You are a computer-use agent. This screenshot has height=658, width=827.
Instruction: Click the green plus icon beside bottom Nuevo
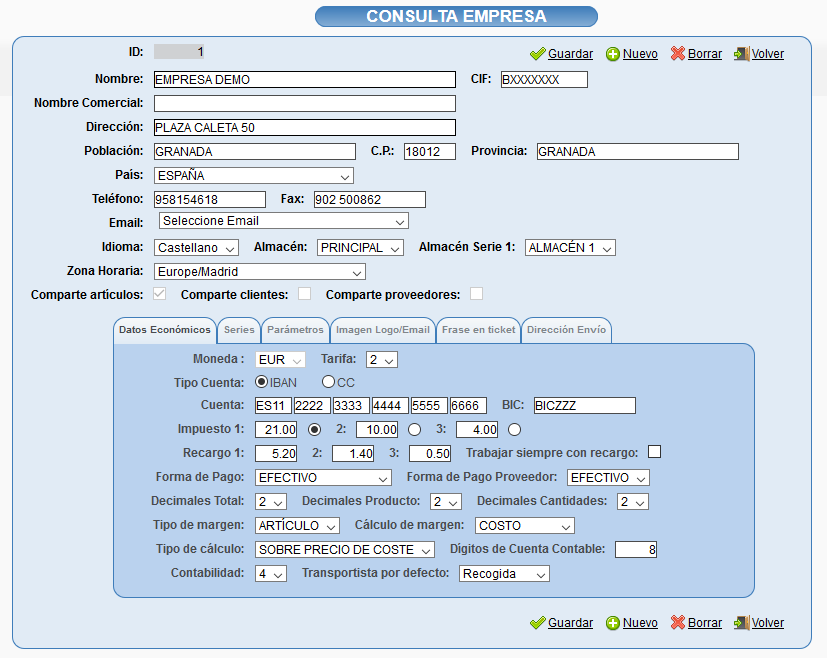613,623
